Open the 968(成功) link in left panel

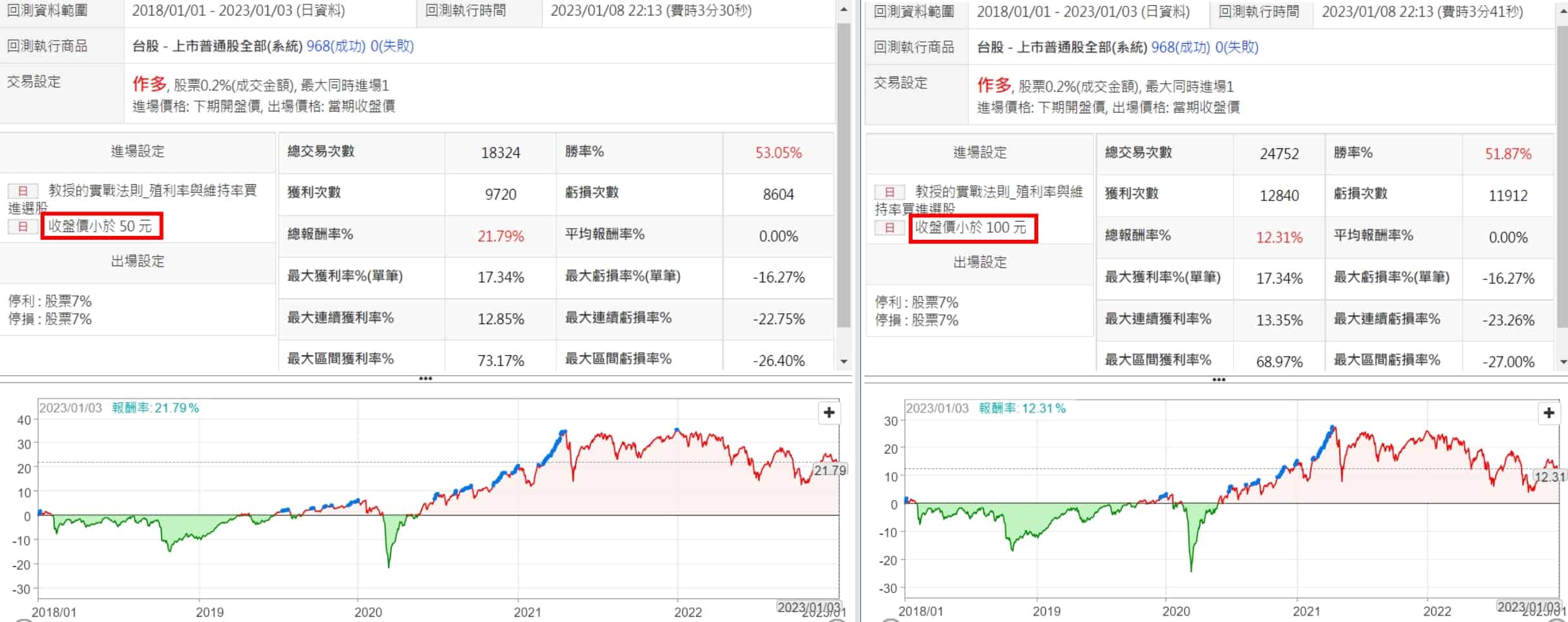tap(336, 46)
